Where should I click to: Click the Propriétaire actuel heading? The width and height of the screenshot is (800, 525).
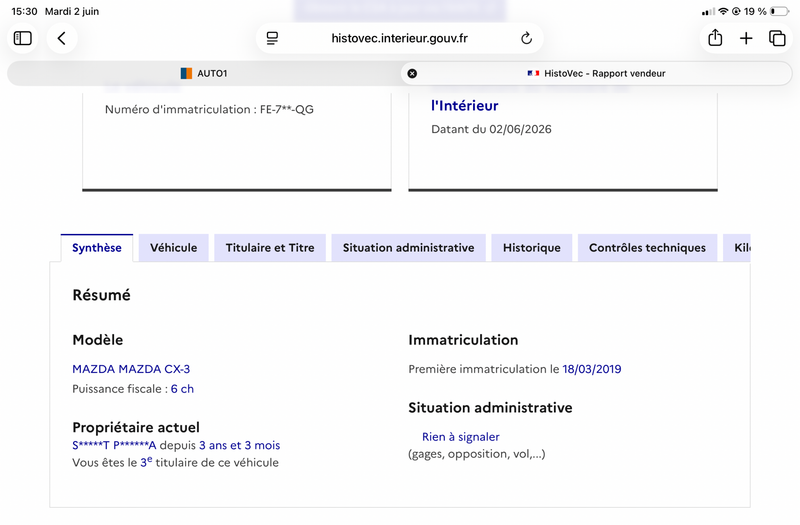pyautogui.click(x=136, y=427)
